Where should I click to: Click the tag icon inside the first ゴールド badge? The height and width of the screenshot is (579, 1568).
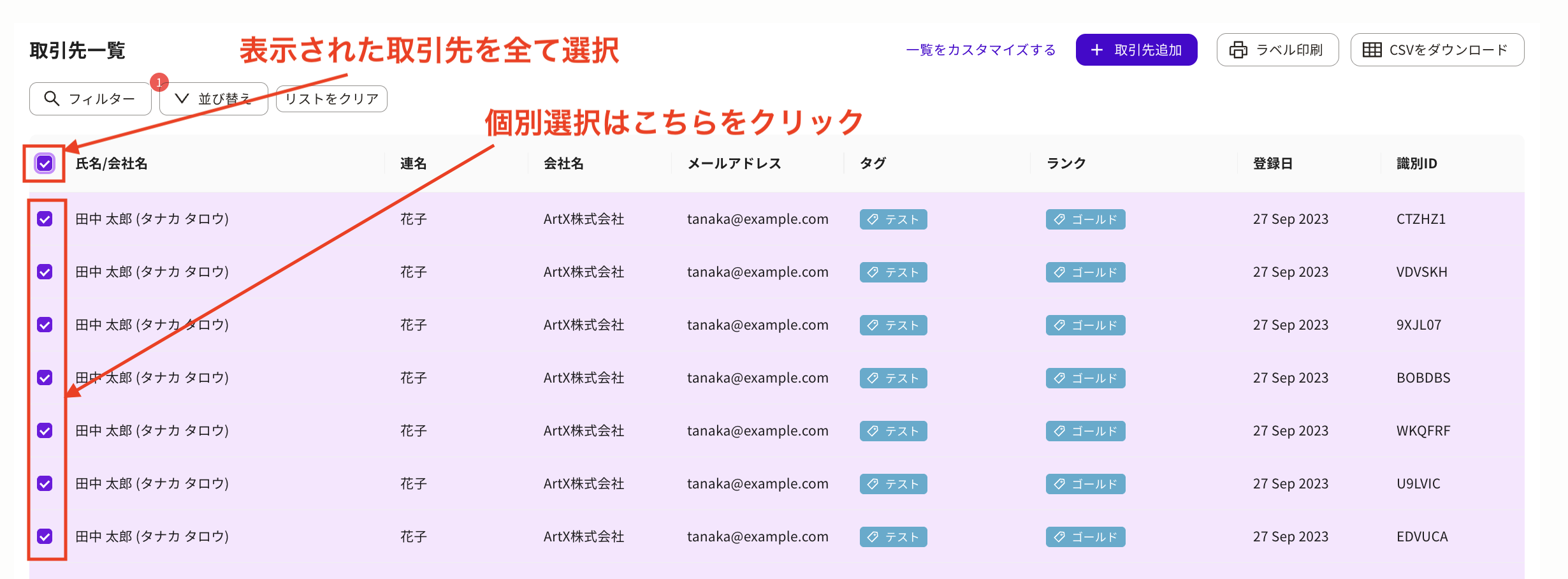coord(1058,219)
